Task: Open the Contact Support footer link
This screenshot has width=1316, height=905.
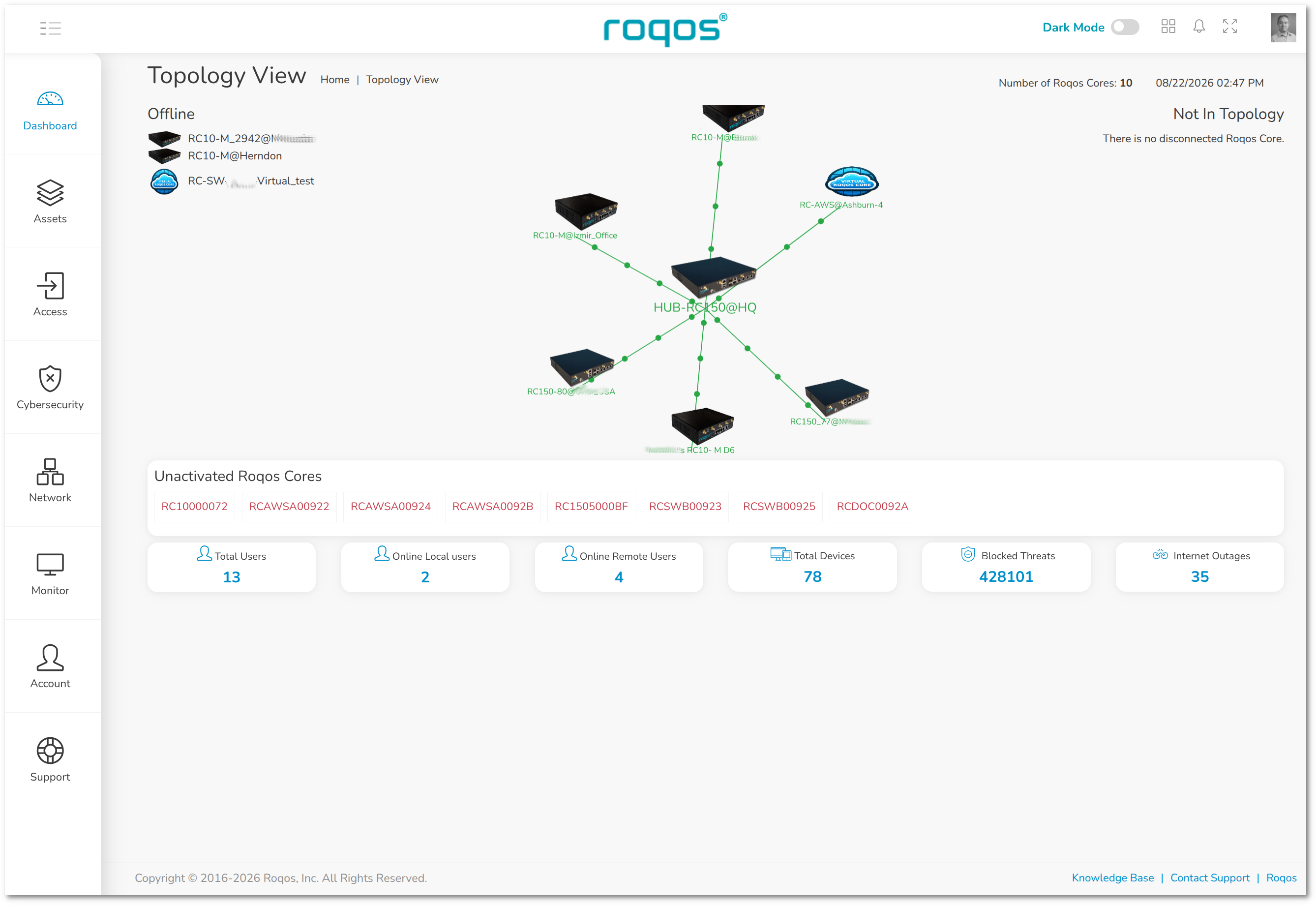Action: [x=1210, y=878]
